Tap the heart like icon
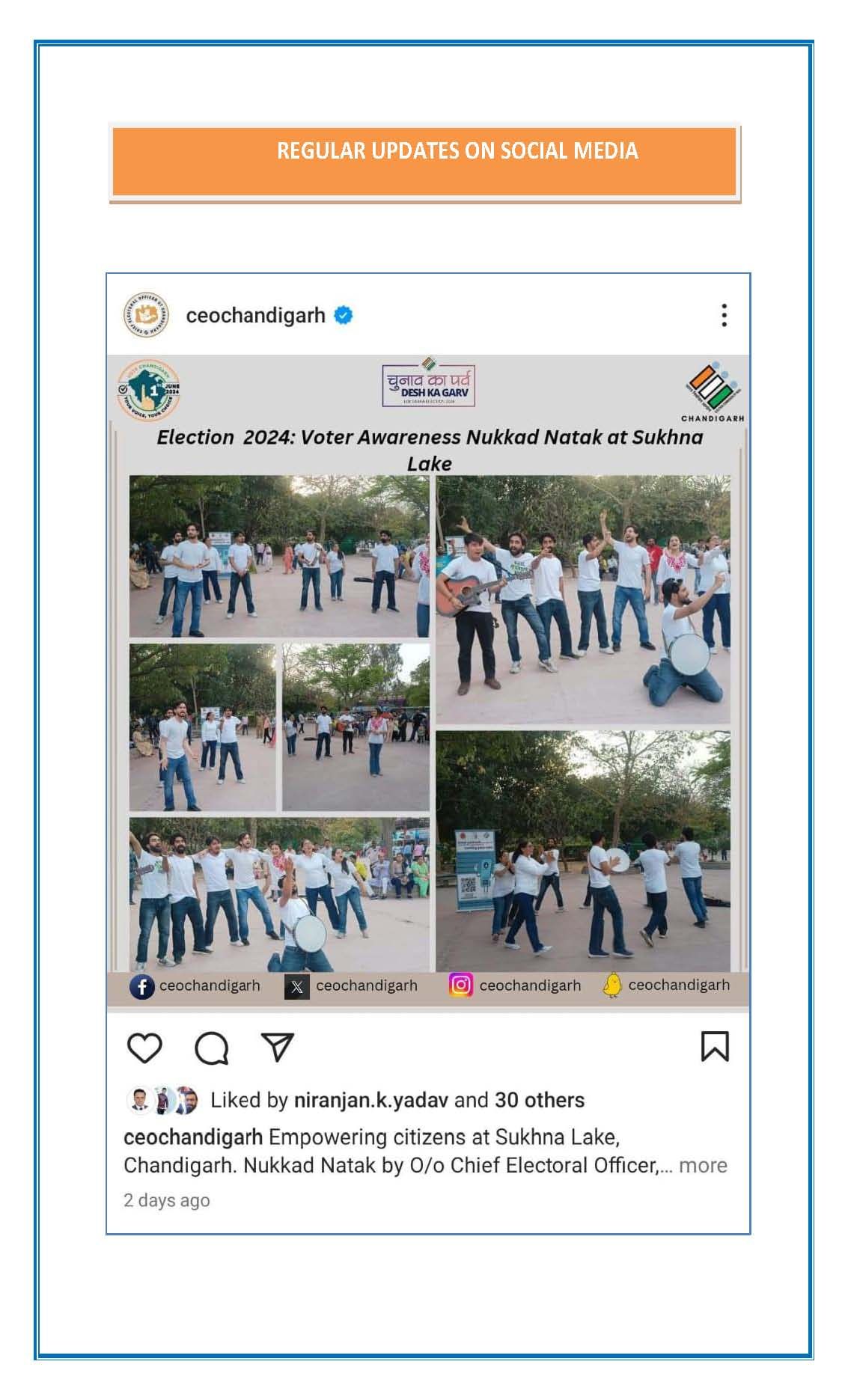The image size is (848, 1400). (144, 1048)
